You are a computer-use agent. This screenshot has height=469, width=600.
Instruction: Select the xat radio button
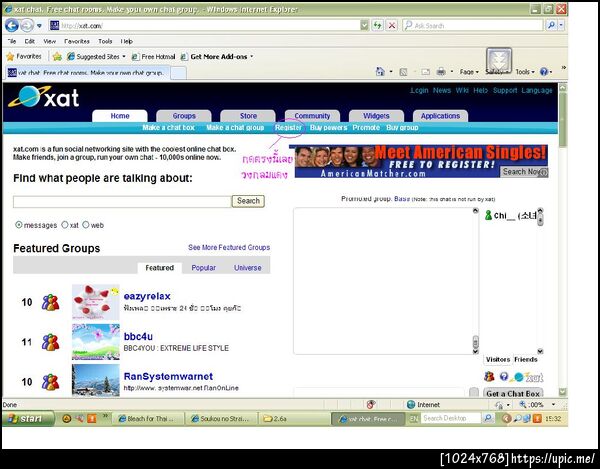(x=65, y=225)
